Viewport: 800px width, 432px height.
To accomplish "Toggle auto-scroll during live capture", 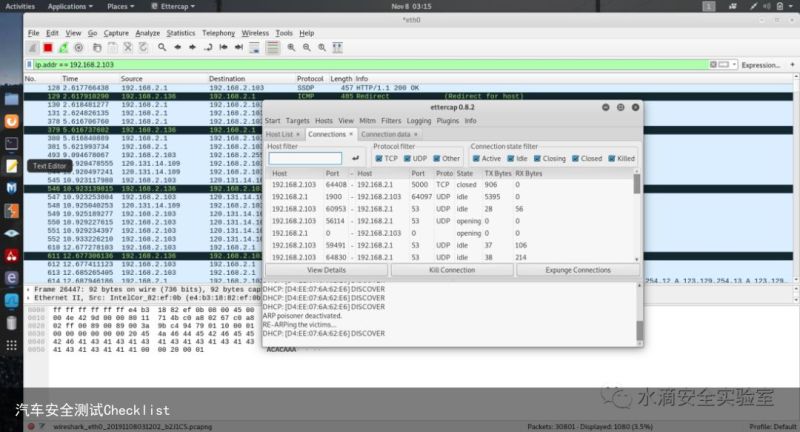I will [254, 48].
